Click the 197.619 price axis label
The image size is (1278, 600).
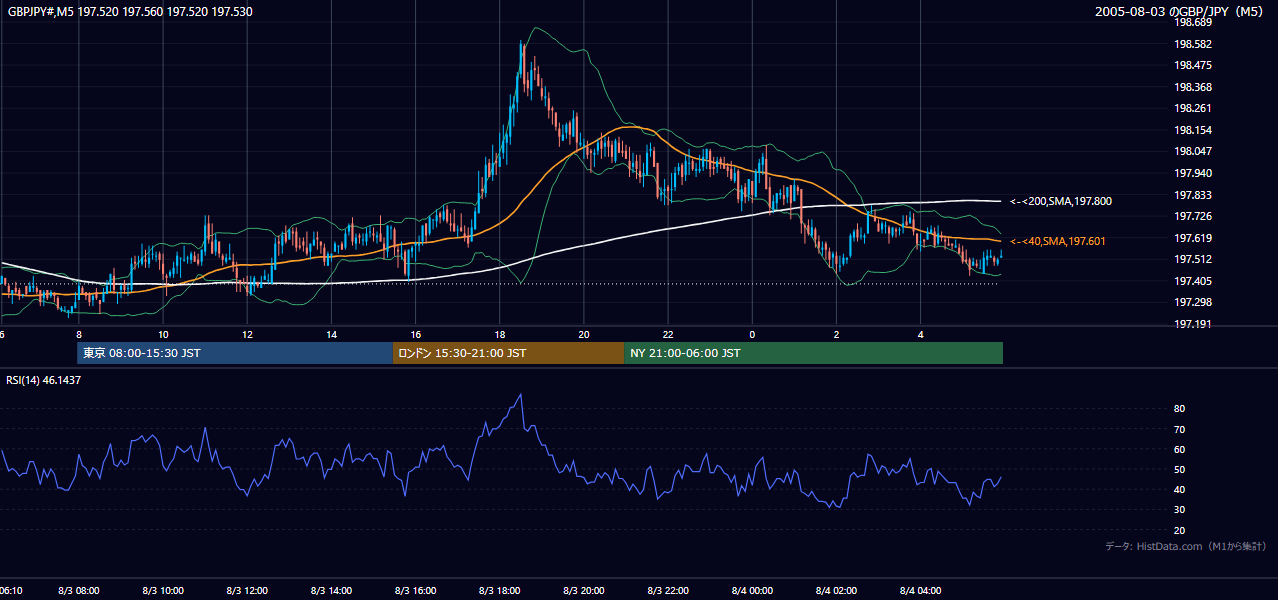pyautogui.click(x=1194, y=238)
